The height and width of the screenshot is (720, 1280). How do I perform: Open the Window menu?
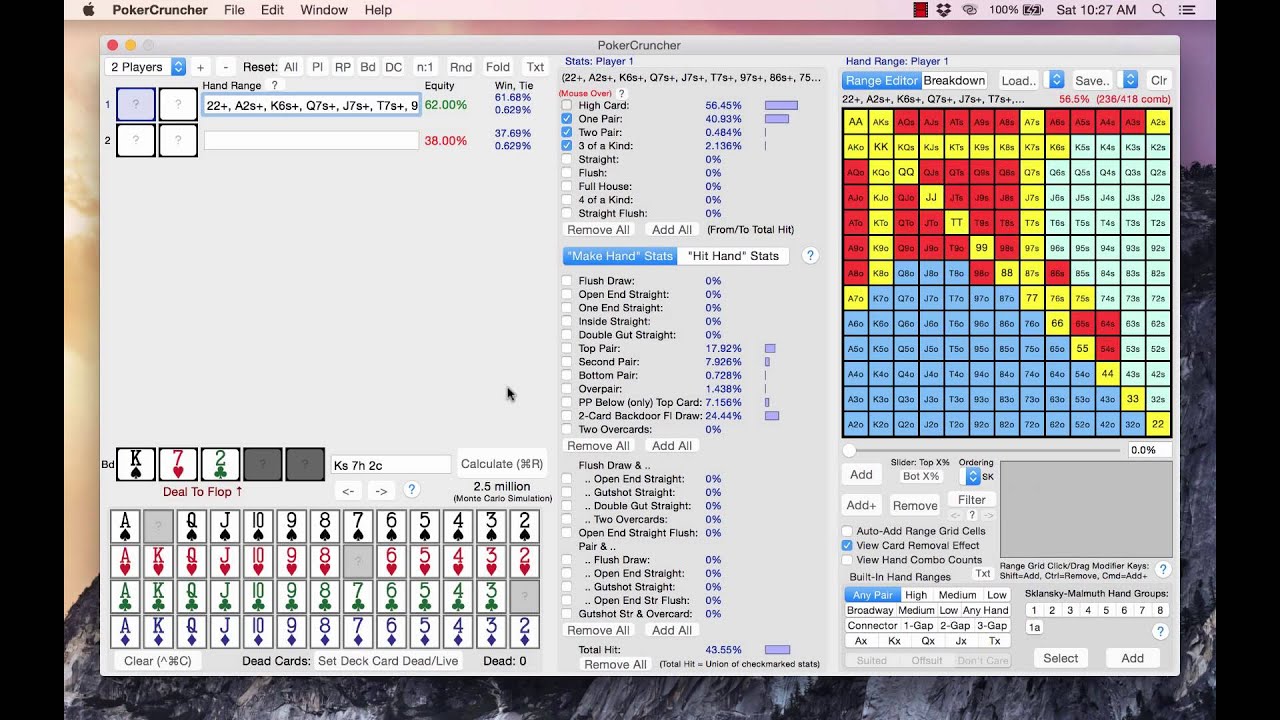tap(324, 10)
